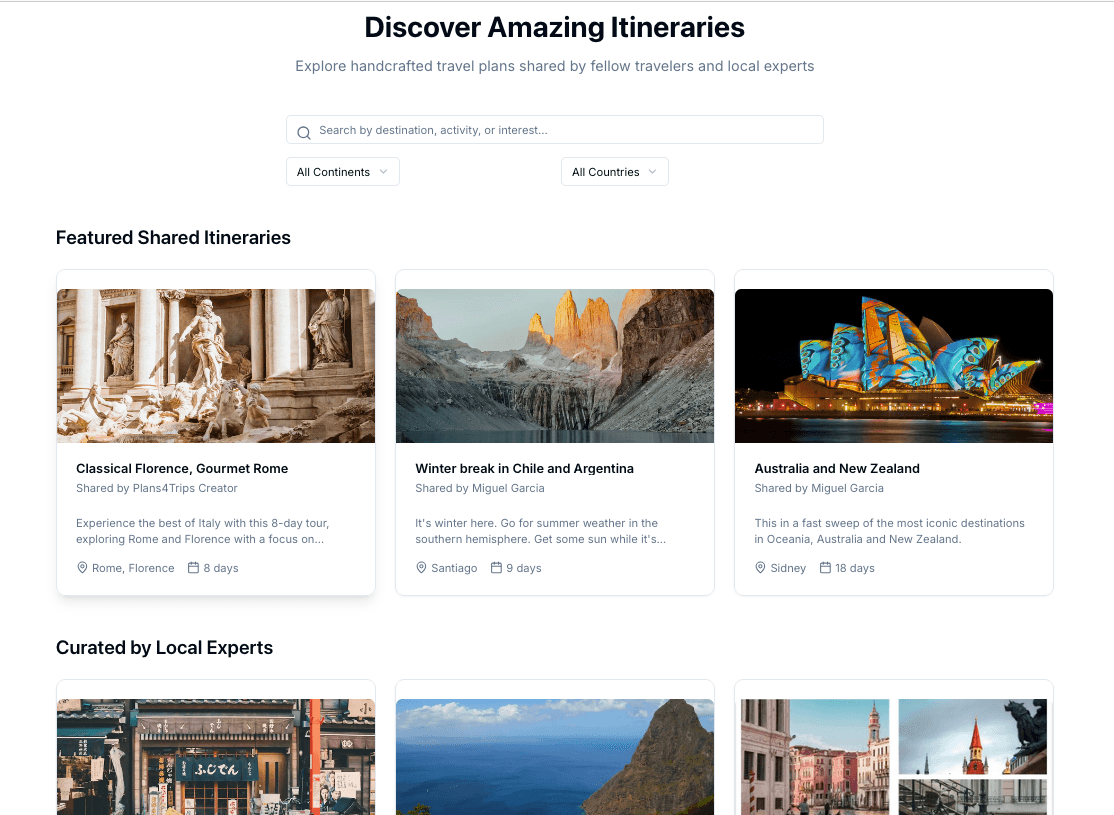Open the All Countries dropdown
The height and width of the screenshot is (815, 1114).
click(x=614, y=171)
